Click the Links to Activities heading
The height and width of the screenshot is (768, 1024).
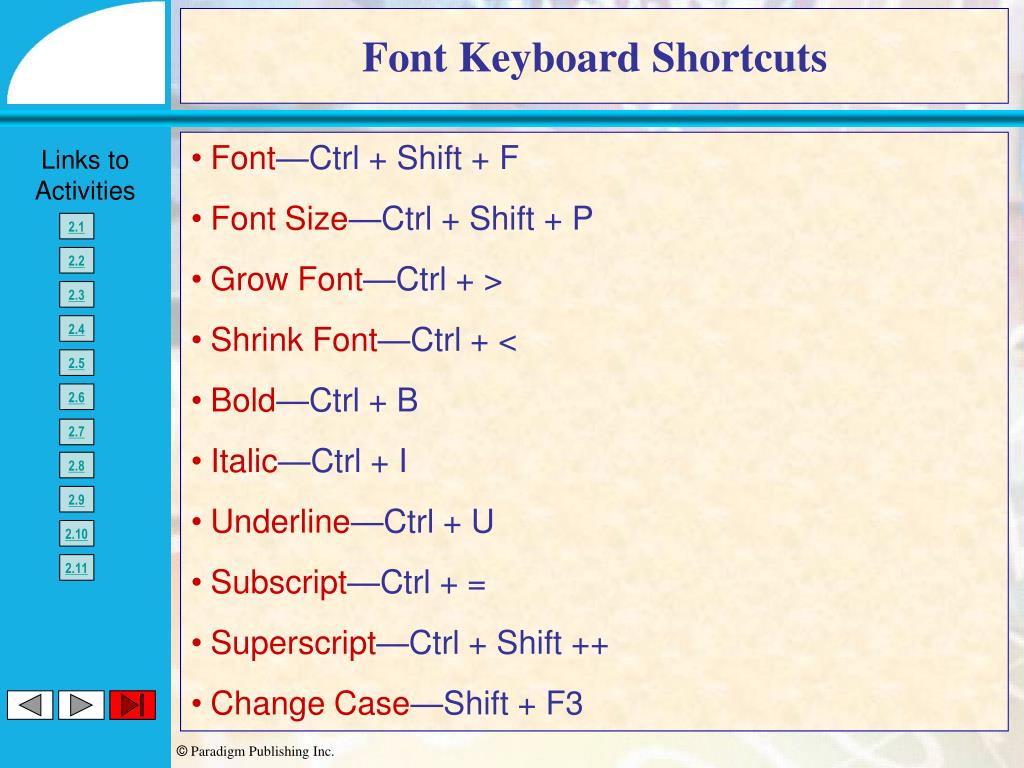tap(85, 175)
